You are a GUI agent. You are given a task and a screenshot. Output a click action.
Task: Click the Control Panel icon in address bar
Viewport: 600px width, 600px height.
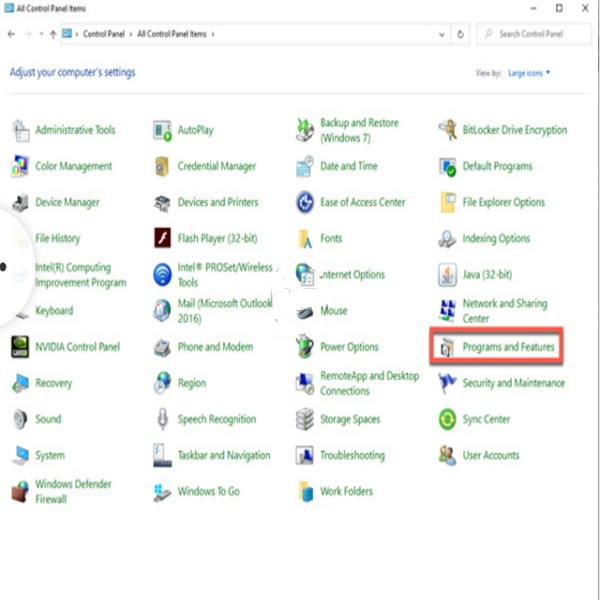pyautogui.click(x=67, y=34)
